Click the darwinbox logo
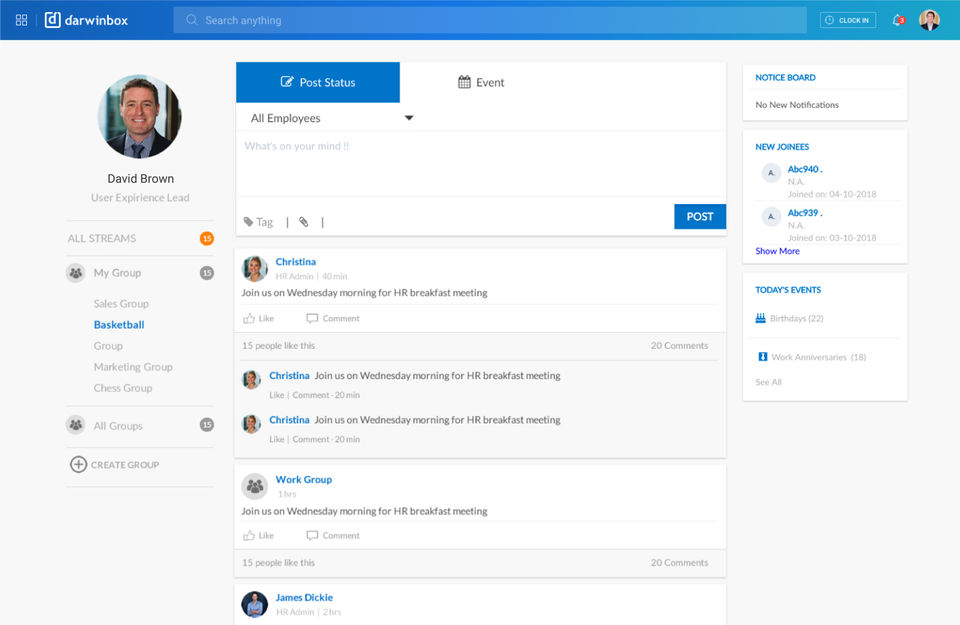This screenshot has width=960, height=625. (x=86, y=20)
